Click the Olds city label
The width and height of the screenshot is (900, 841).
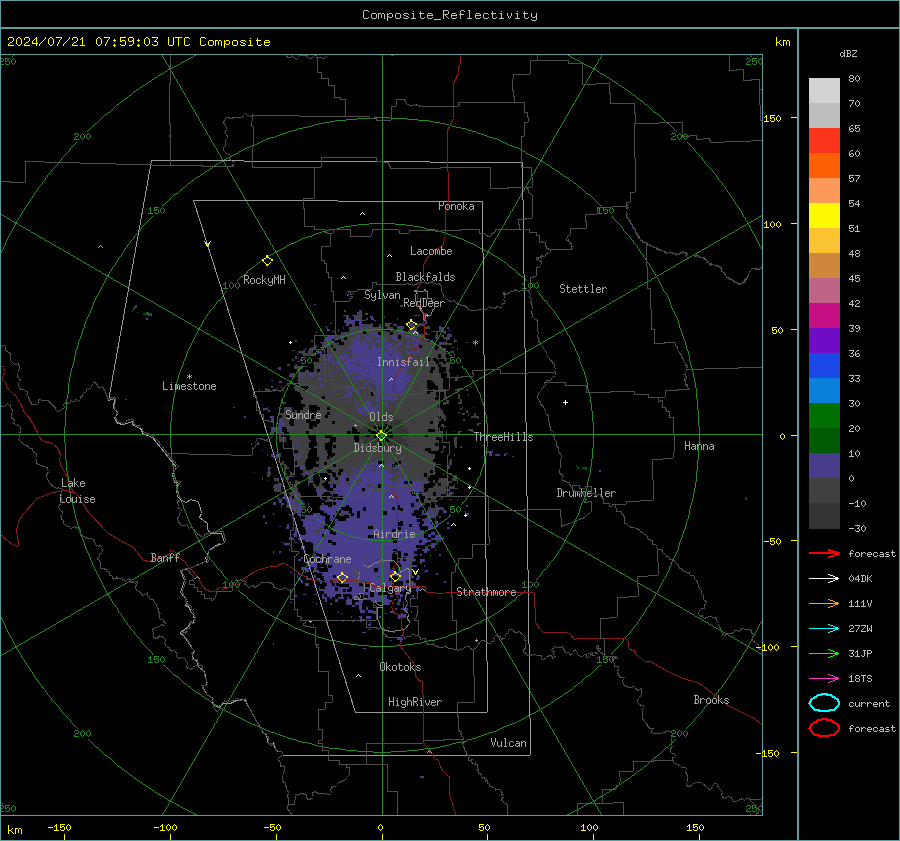coord(381,417)
